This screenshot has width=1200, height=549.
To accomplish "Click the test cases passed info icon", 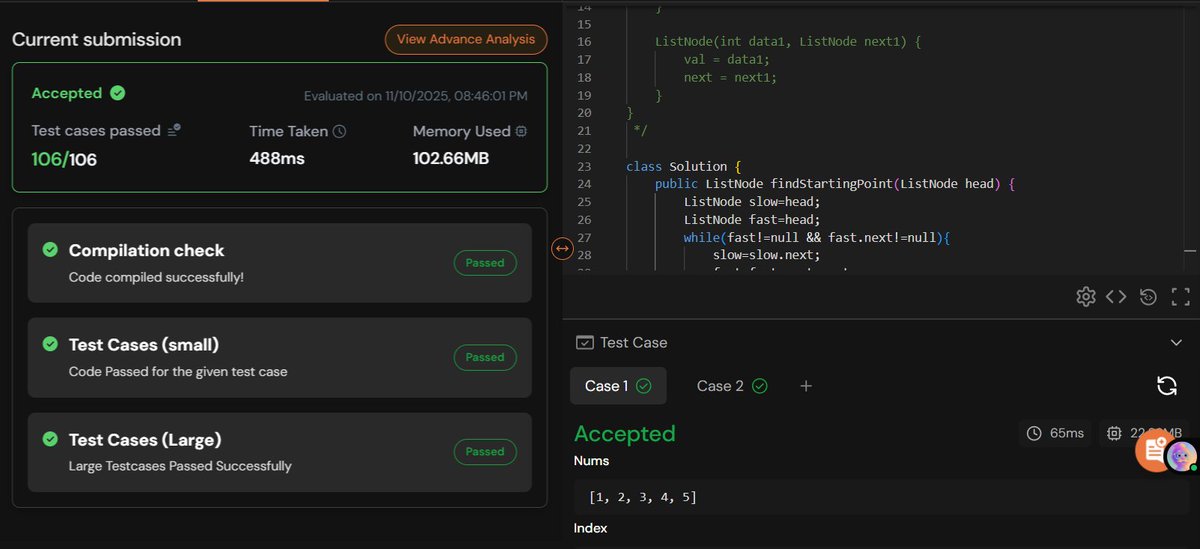I will click(x=174, y=131).
